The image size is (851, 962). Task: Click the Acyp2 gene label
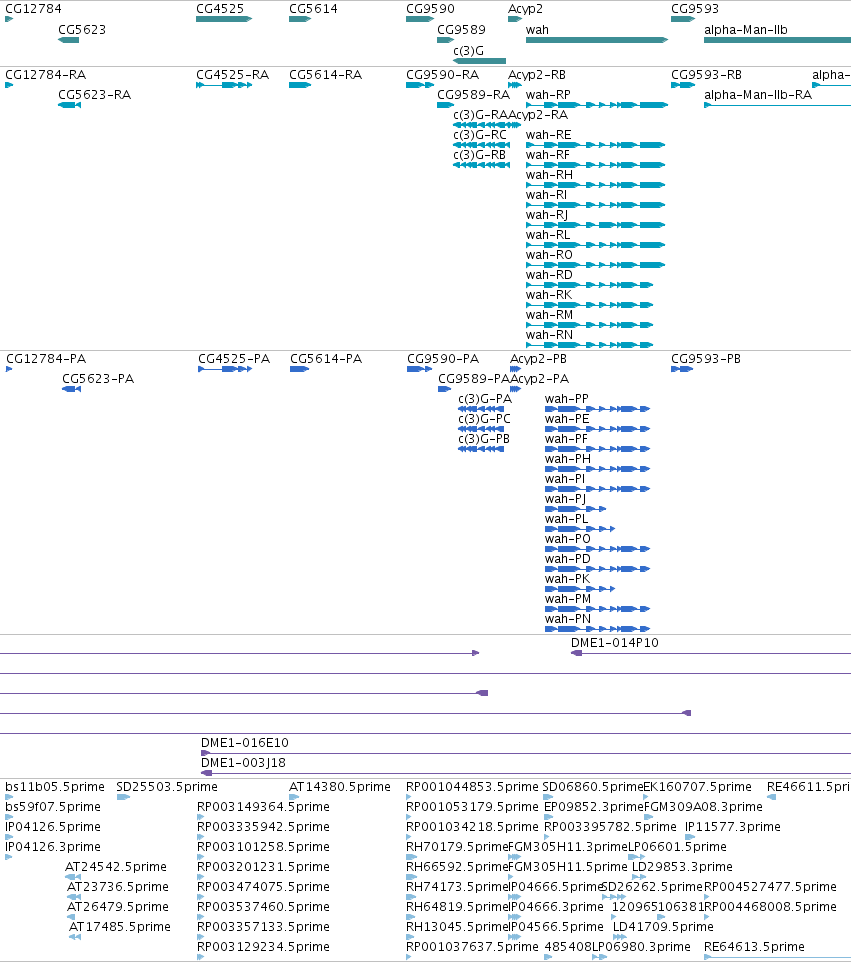525,9
